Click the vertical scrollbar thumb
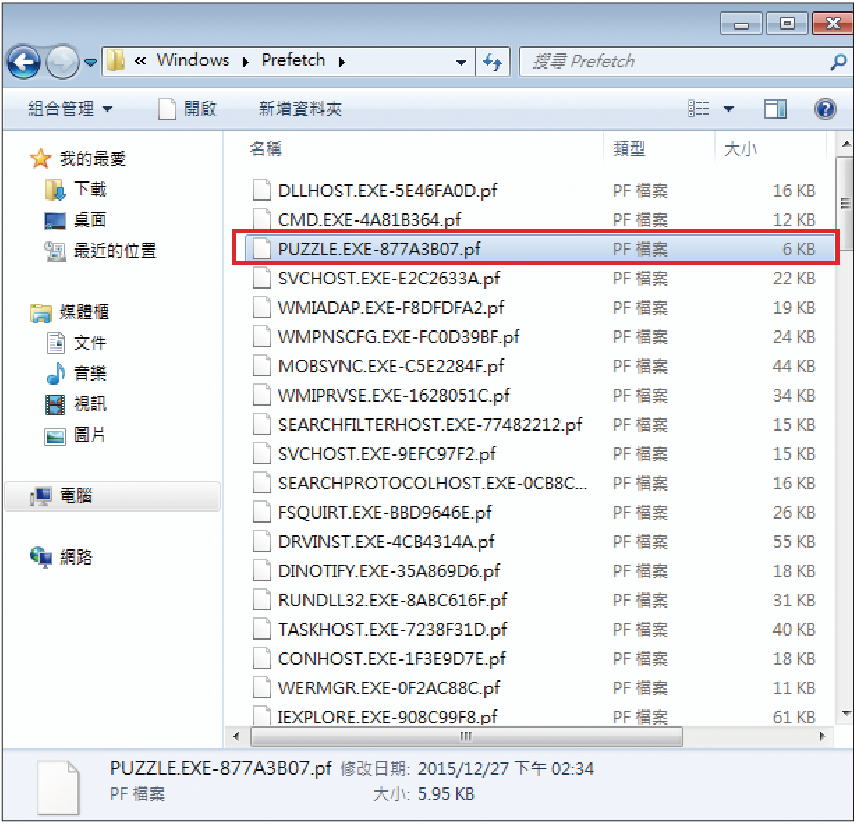The image size is (857, 825). pyautogui.click(x=846, y=203)
